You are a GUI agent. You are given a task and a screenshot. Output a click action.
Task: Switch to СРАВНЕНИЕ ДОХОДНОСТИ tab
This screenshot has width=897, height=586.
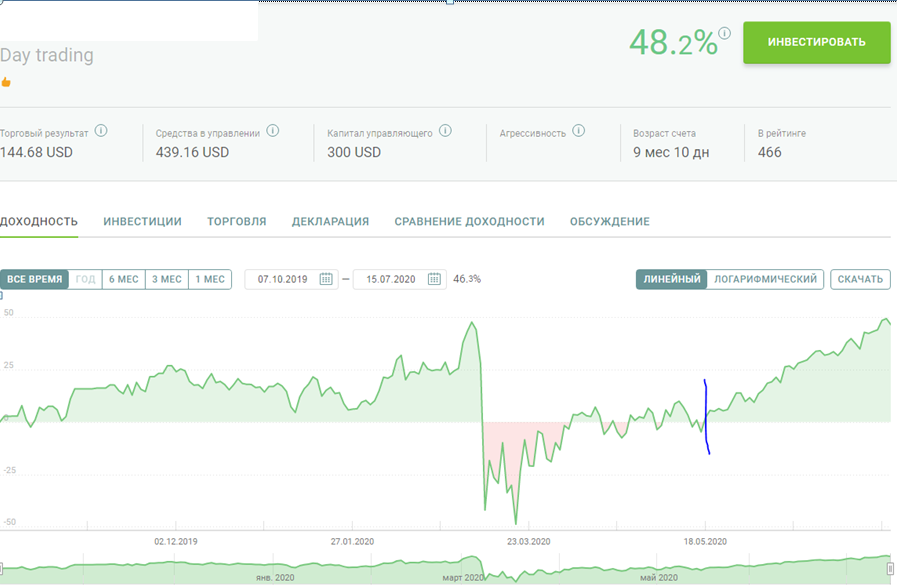click(x=469, y=221)
